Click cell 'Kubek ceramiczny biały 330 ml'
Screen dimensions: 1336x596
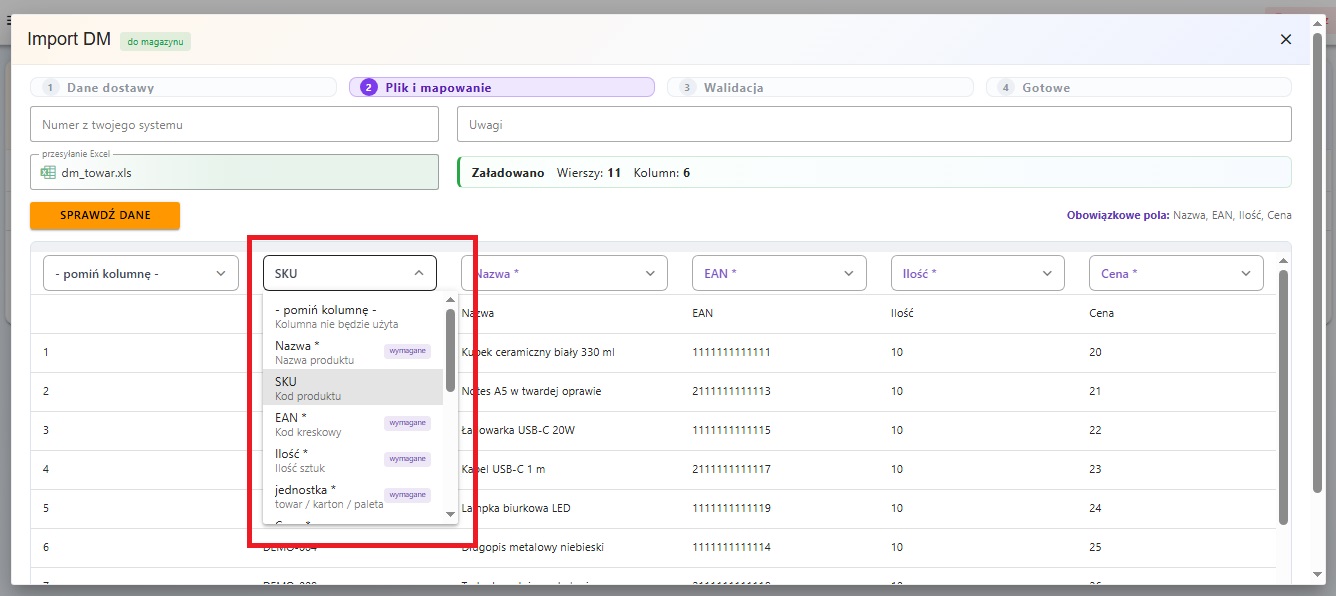click(538, 352)
